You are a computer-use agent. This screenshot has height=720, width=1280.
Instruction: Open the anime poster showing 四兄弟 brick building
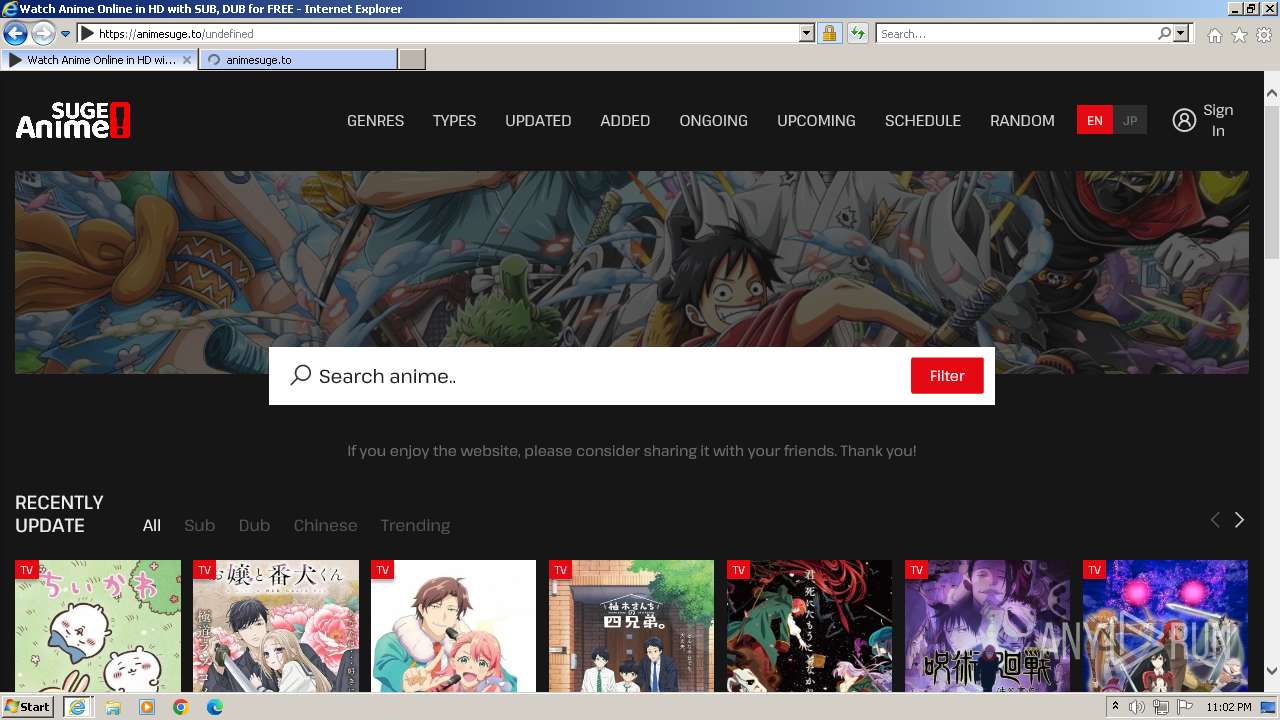[632, 626]
